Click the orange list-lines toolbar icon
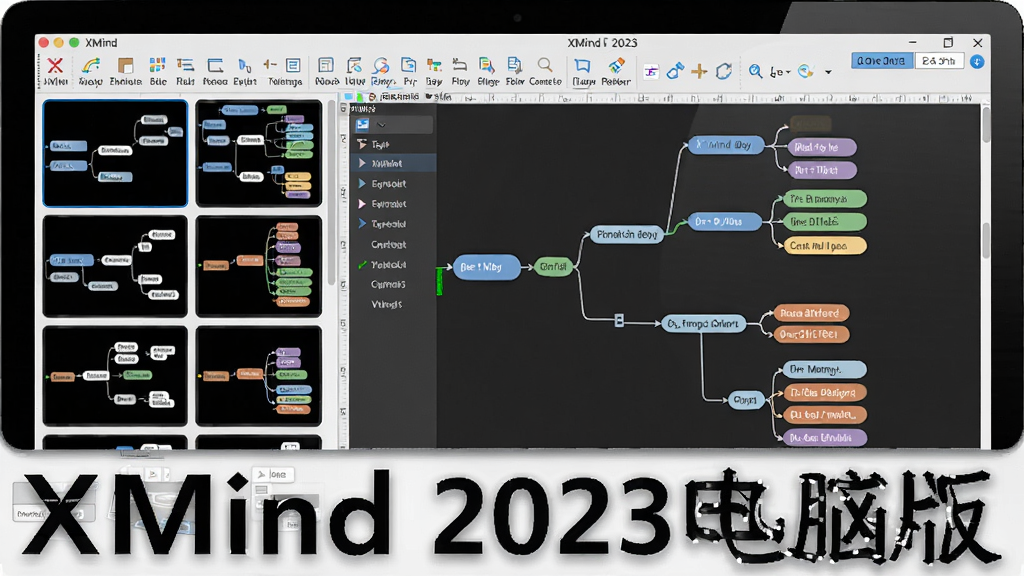This screenshot has height=576, width=1024. [x=185, y=65]
